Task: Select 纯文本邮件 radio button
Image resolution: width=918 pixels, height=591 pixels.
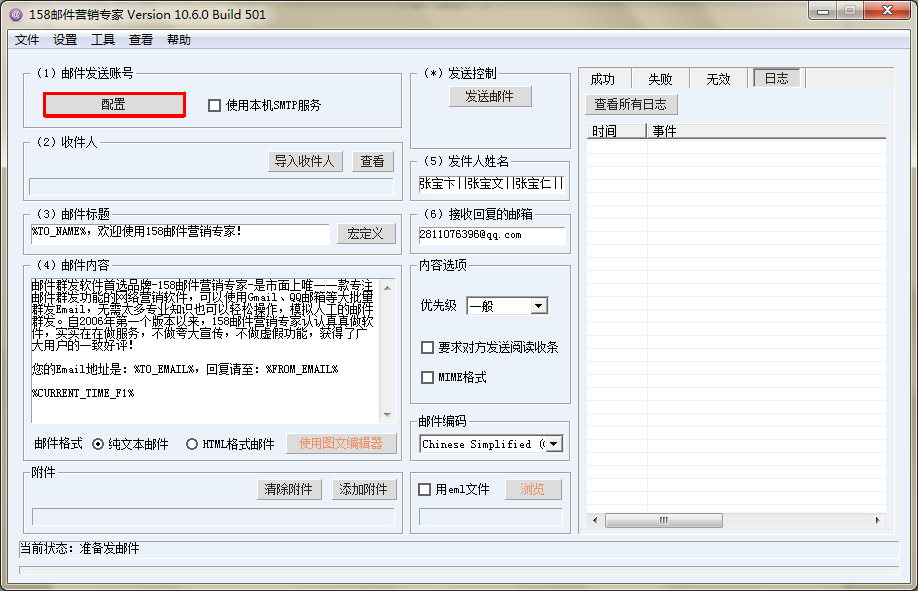Action: (98, 444)
